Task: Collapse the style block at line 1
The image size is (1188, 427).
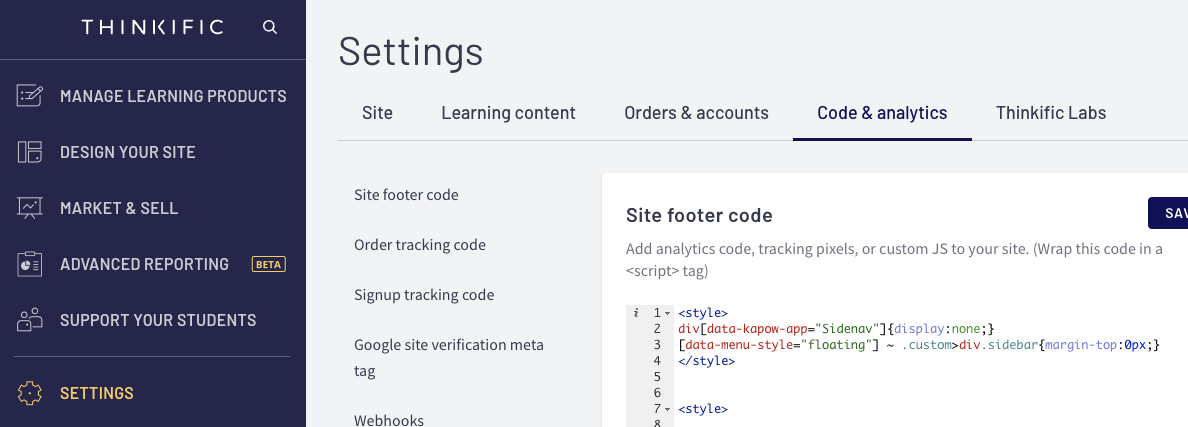Action: tap(667, 313)
